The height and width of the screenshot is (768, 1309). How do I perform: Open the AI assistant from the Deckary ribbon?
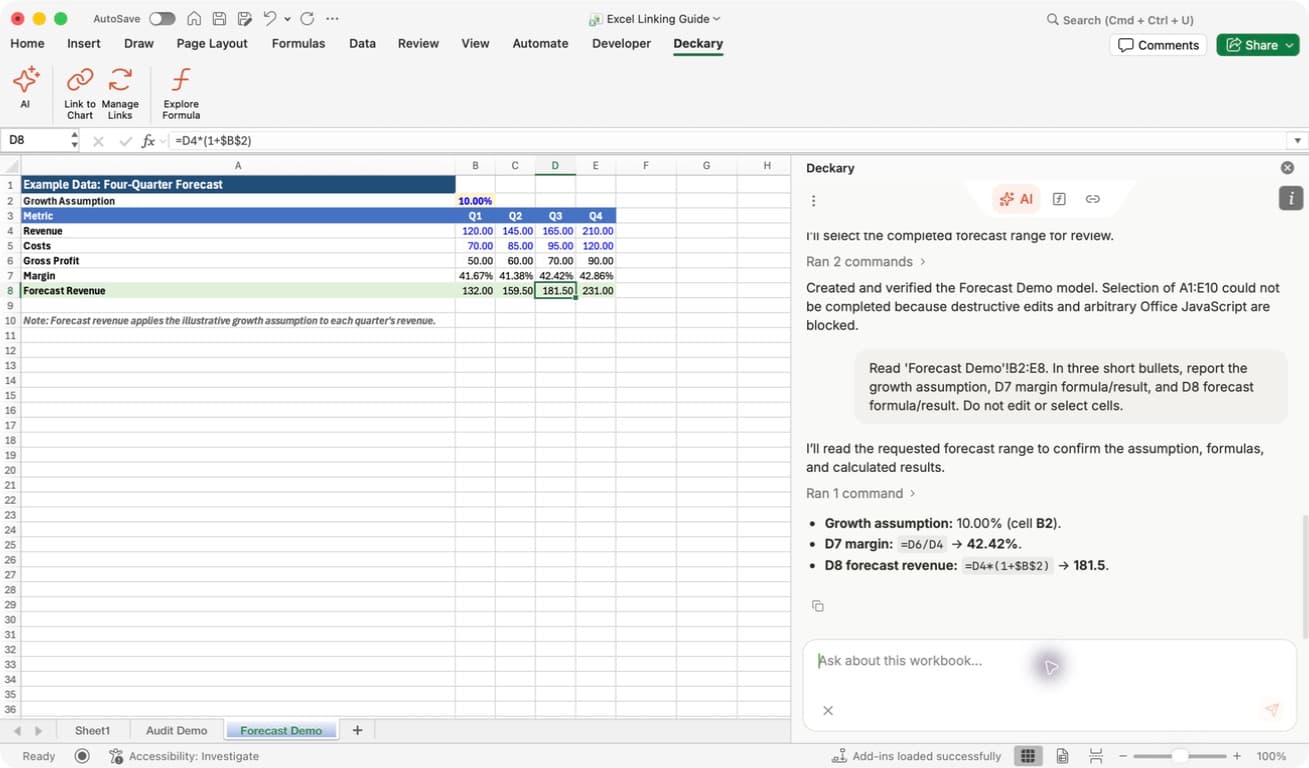(x=25, y=88)
